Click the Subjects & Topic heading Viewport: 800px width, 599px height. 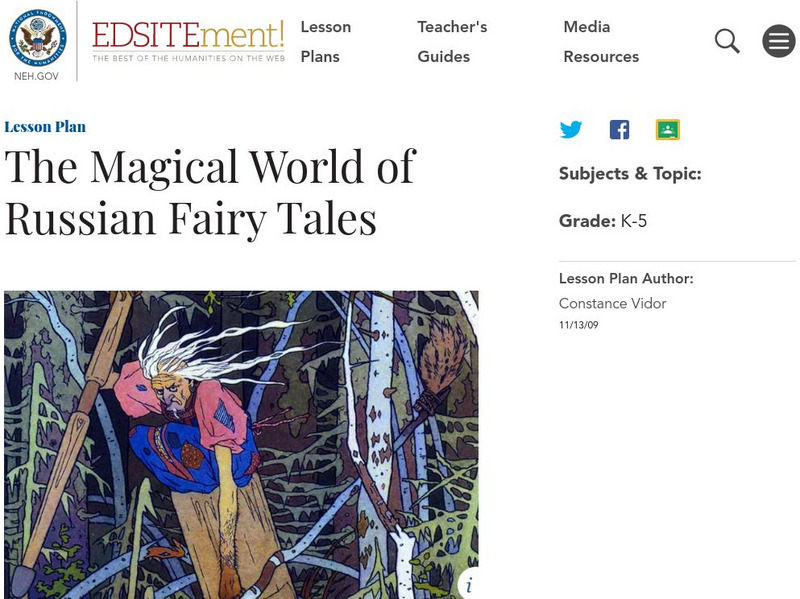tap(630, 174)
